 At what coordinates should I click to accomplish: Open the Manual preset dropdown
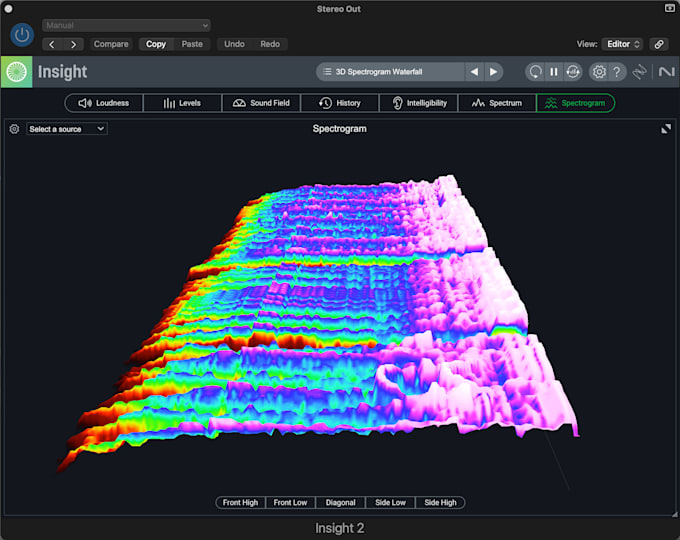coord(126,26)
